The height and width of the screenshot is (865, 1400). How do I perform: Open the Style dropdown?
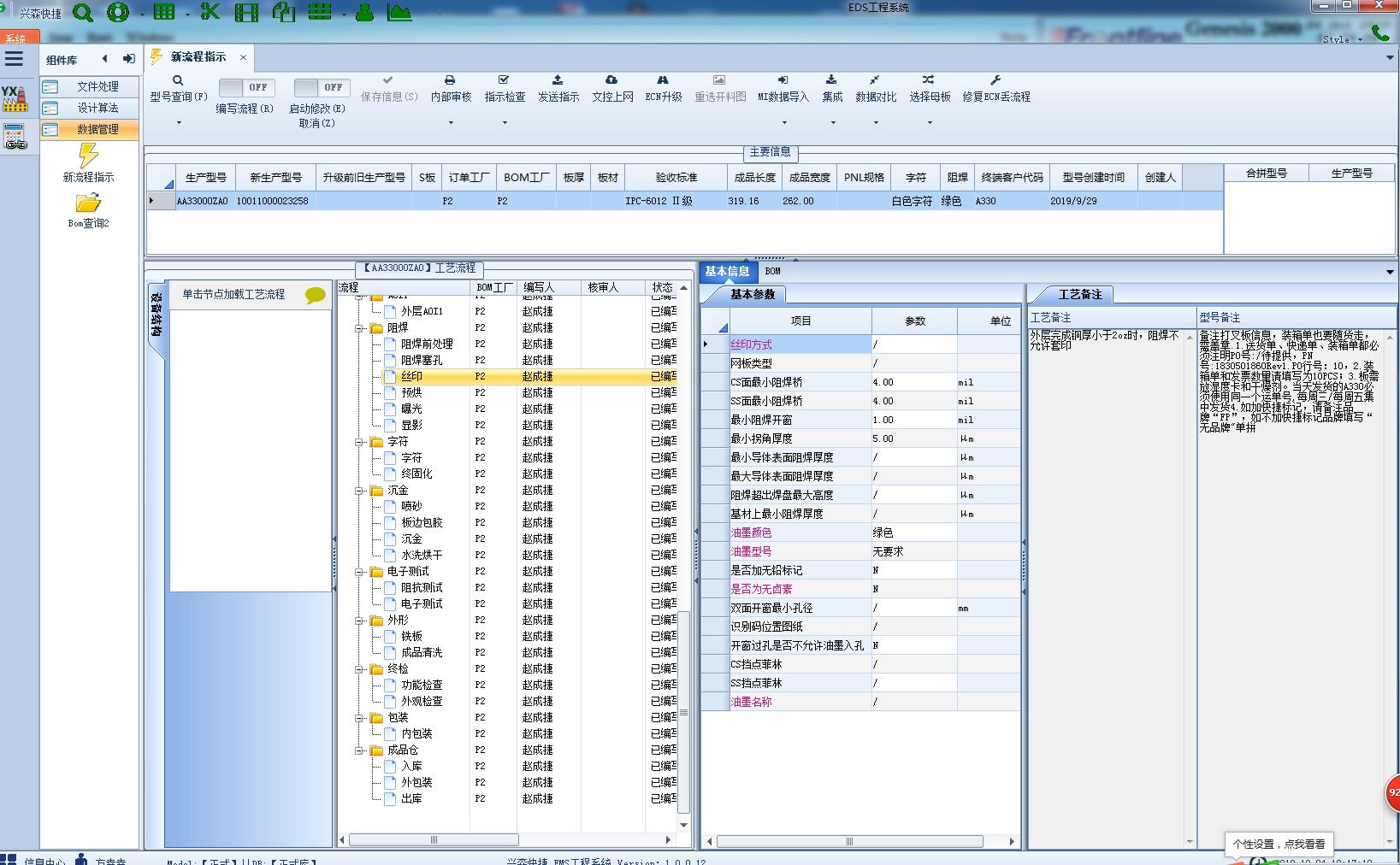pos(1343,39)
